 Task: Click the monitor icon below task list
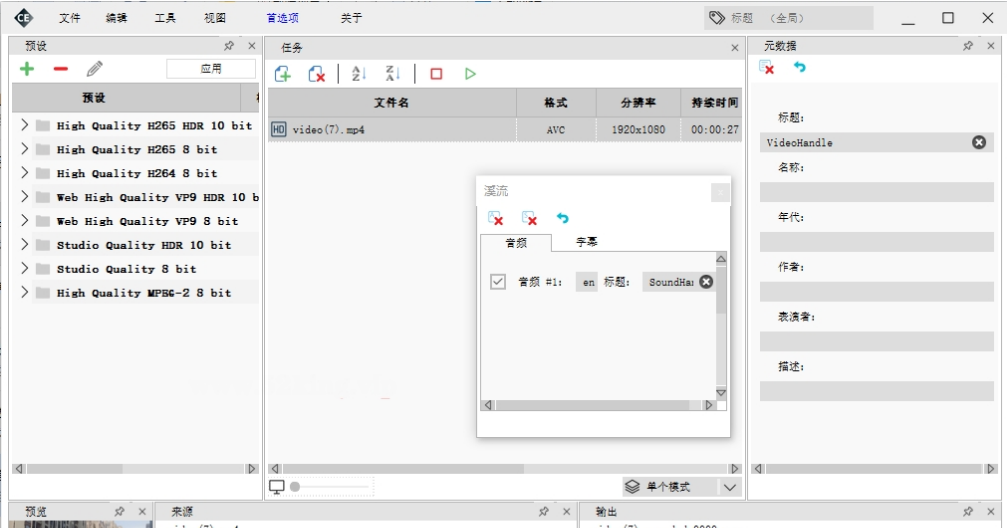point(277,487)
